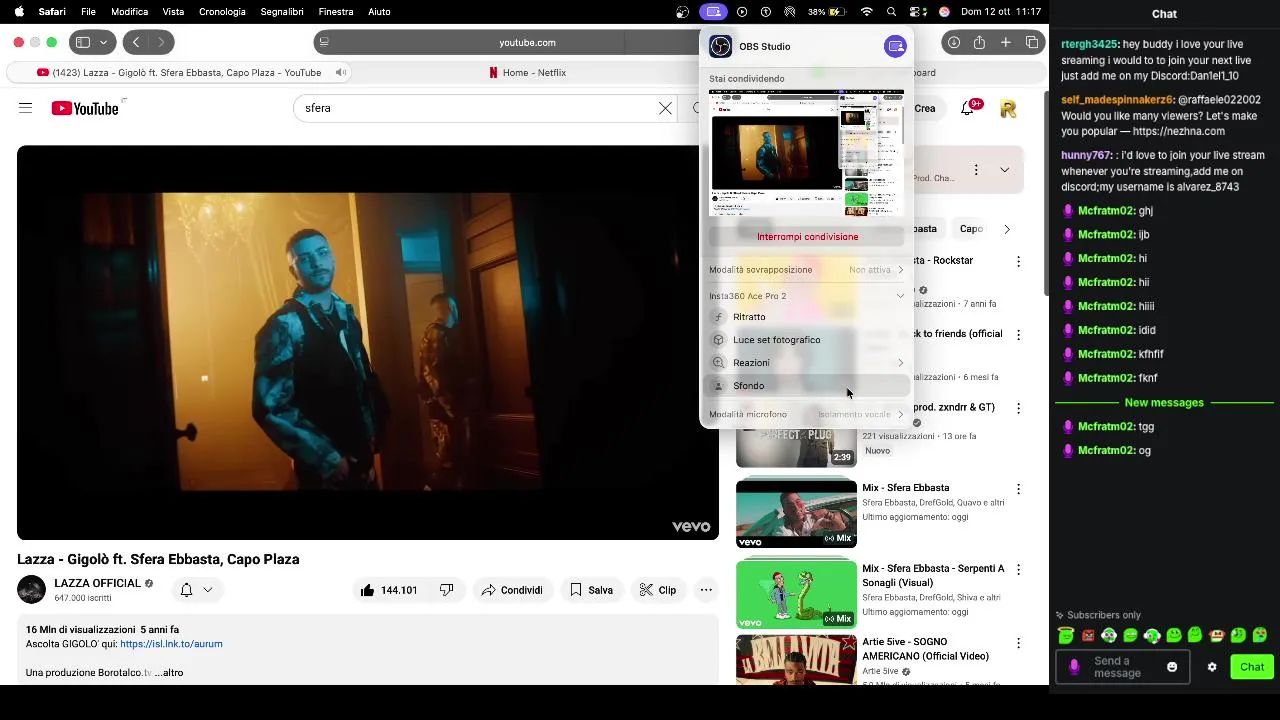
Task: Dislike the video with thumbs down
Action: 446,590
